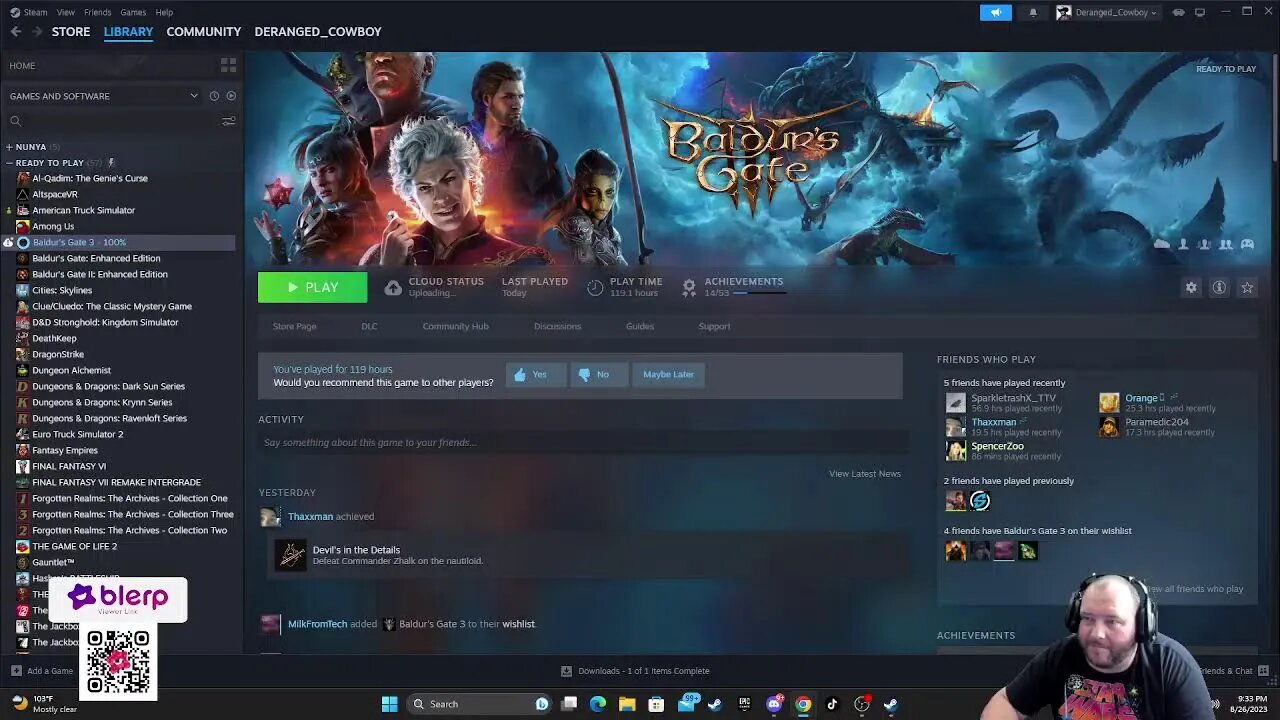Open game settings gear icon
Screen dimensions: 1280x720
pos(1191,287)
